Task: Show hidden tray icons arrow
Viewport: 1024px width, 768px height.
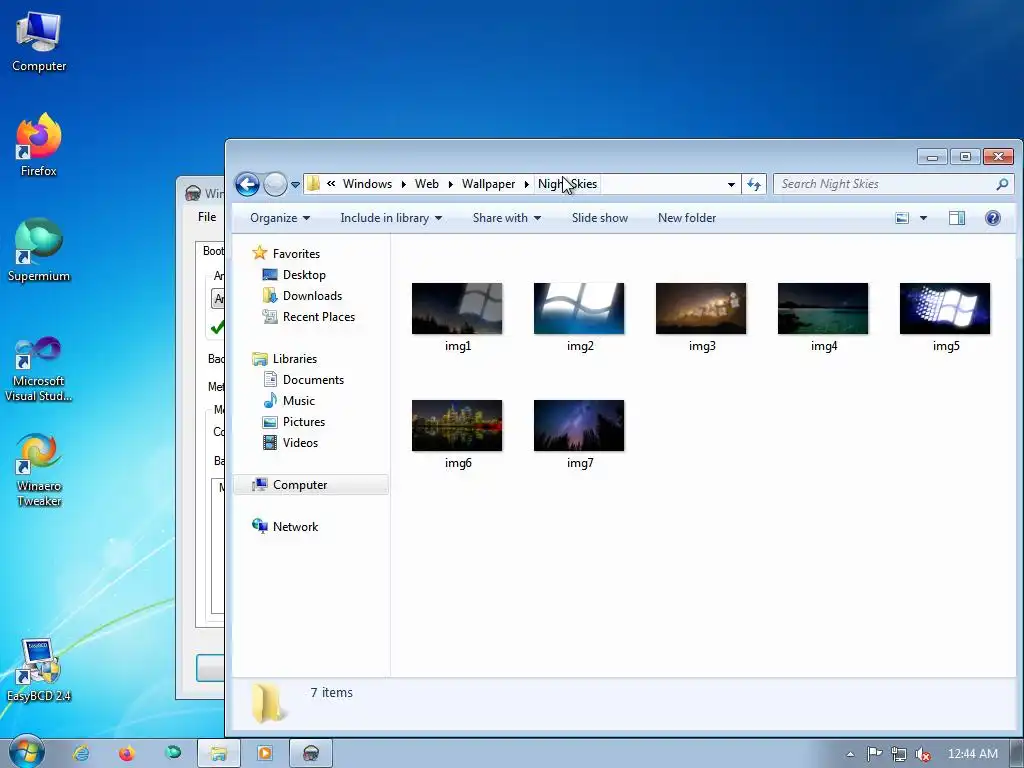Action: pos(850,754)
